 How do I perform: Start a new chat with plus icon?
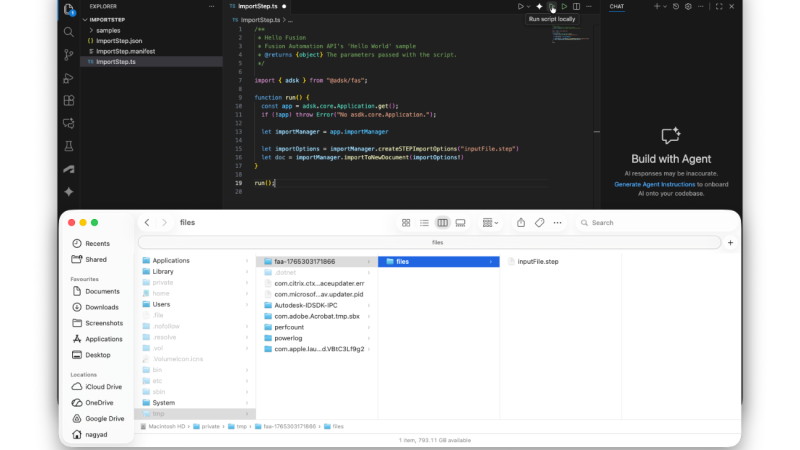tap(657, 6)
